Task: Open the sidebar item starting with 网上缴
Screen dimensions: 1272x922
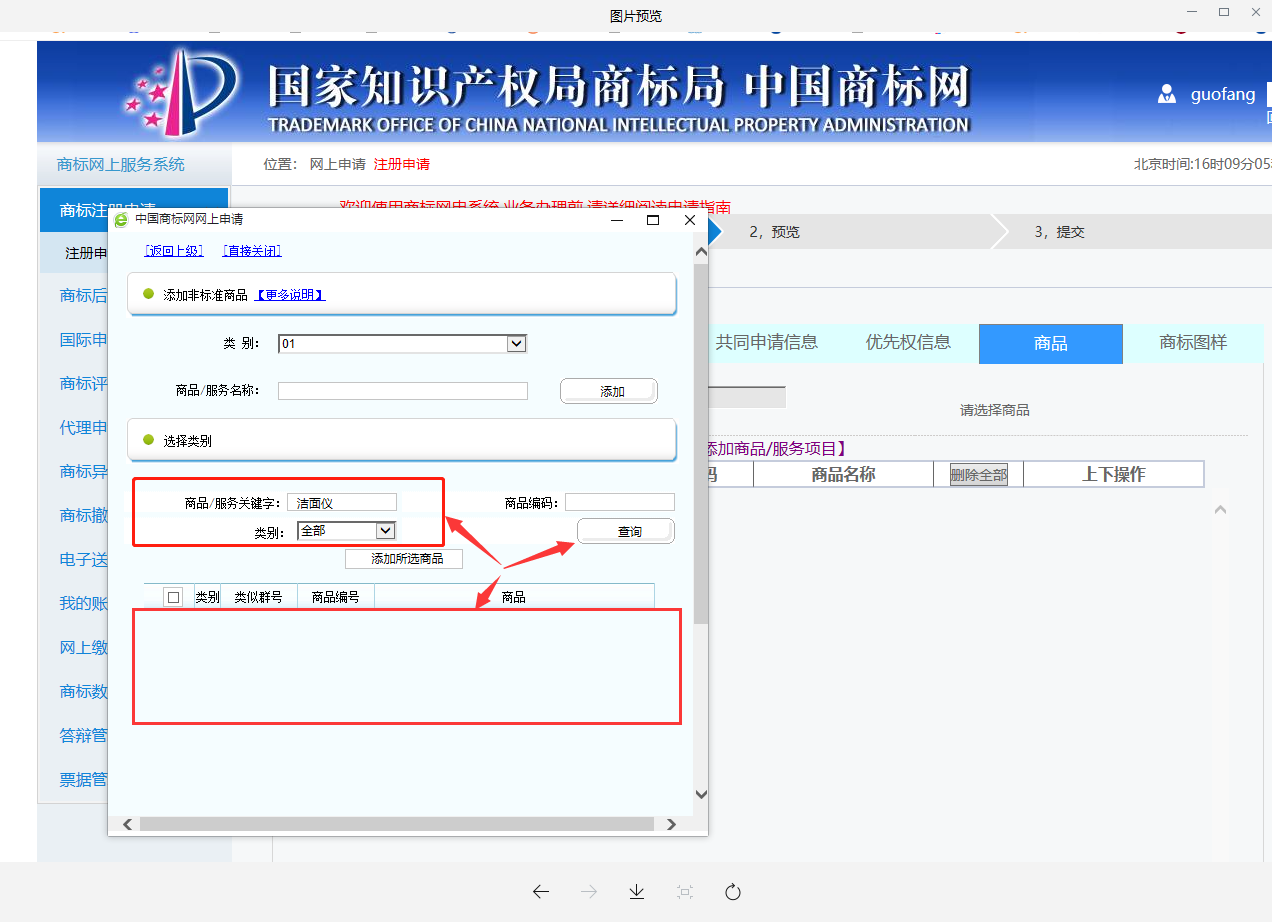Action: point(84,648)
